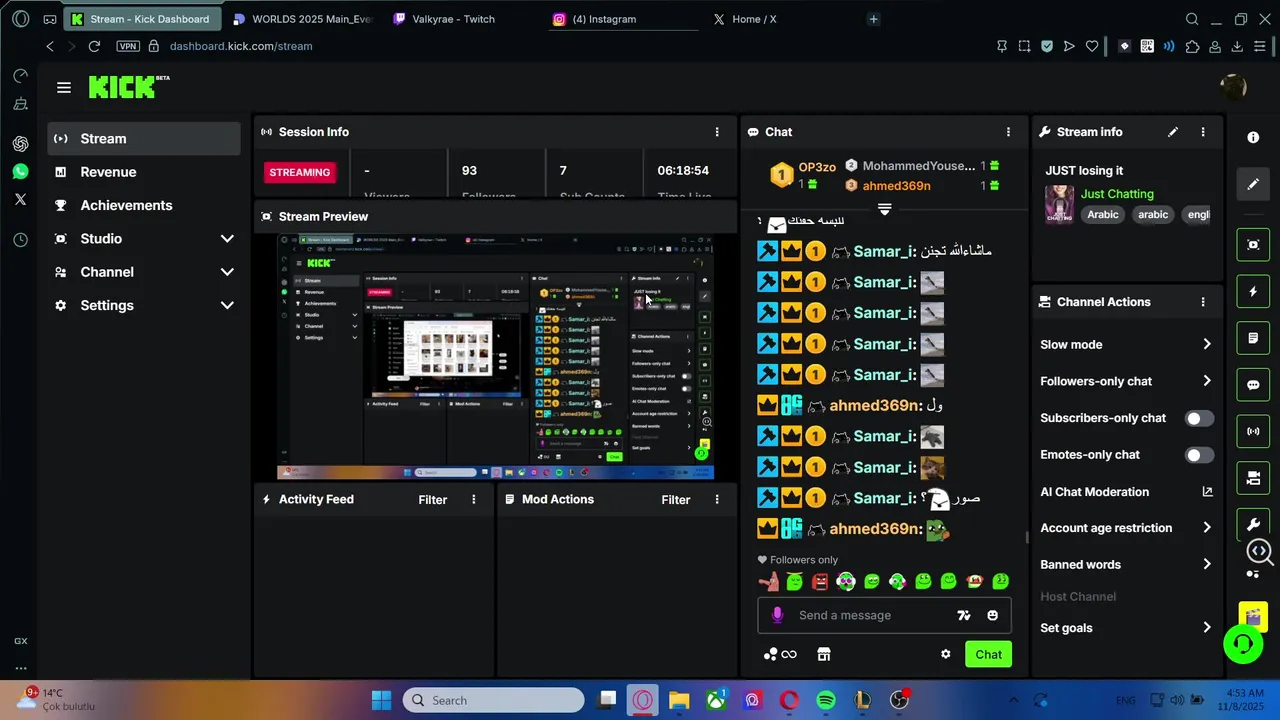
Task: Click the channel points infinity icon
Action: coord(780,654)
